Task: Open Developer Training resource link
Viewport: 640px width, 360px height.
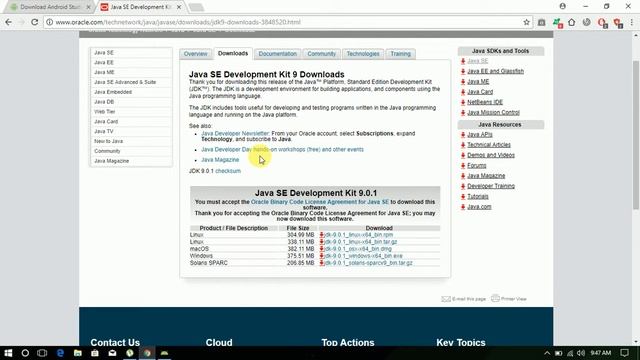Action: pyautogui.click(x=491, y=186)
